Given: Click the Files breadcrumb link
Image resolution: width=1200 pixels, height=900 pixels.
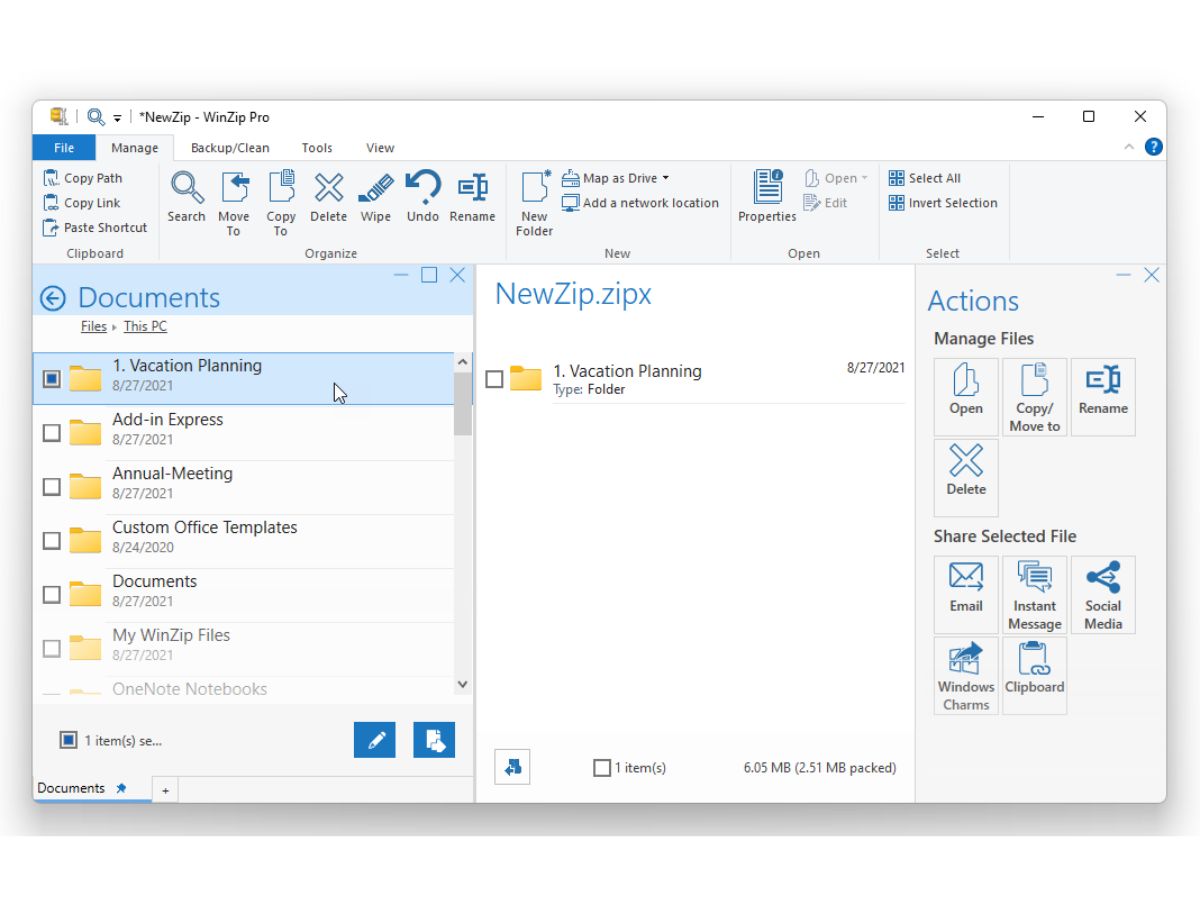Looking at the screenshot, I should [x=94, y=326].
